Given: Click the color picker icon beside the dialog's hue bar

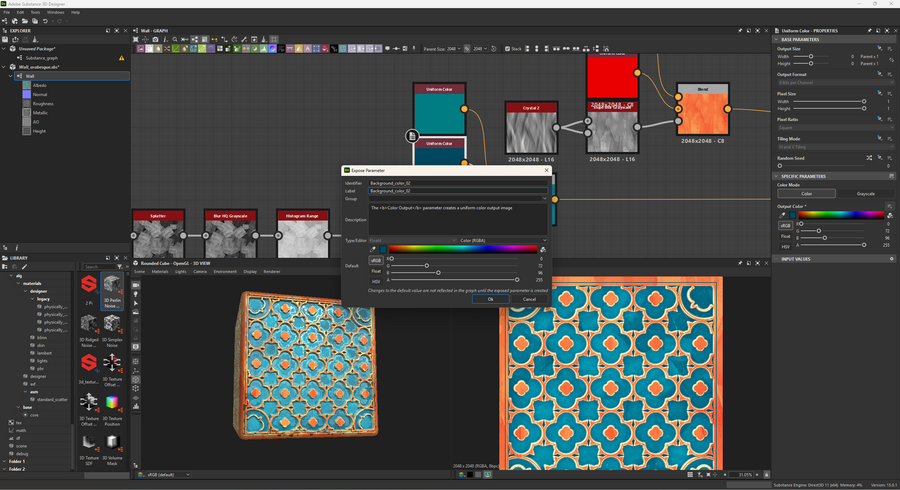Looking at the screenshot, I should (x=543, y=249).
